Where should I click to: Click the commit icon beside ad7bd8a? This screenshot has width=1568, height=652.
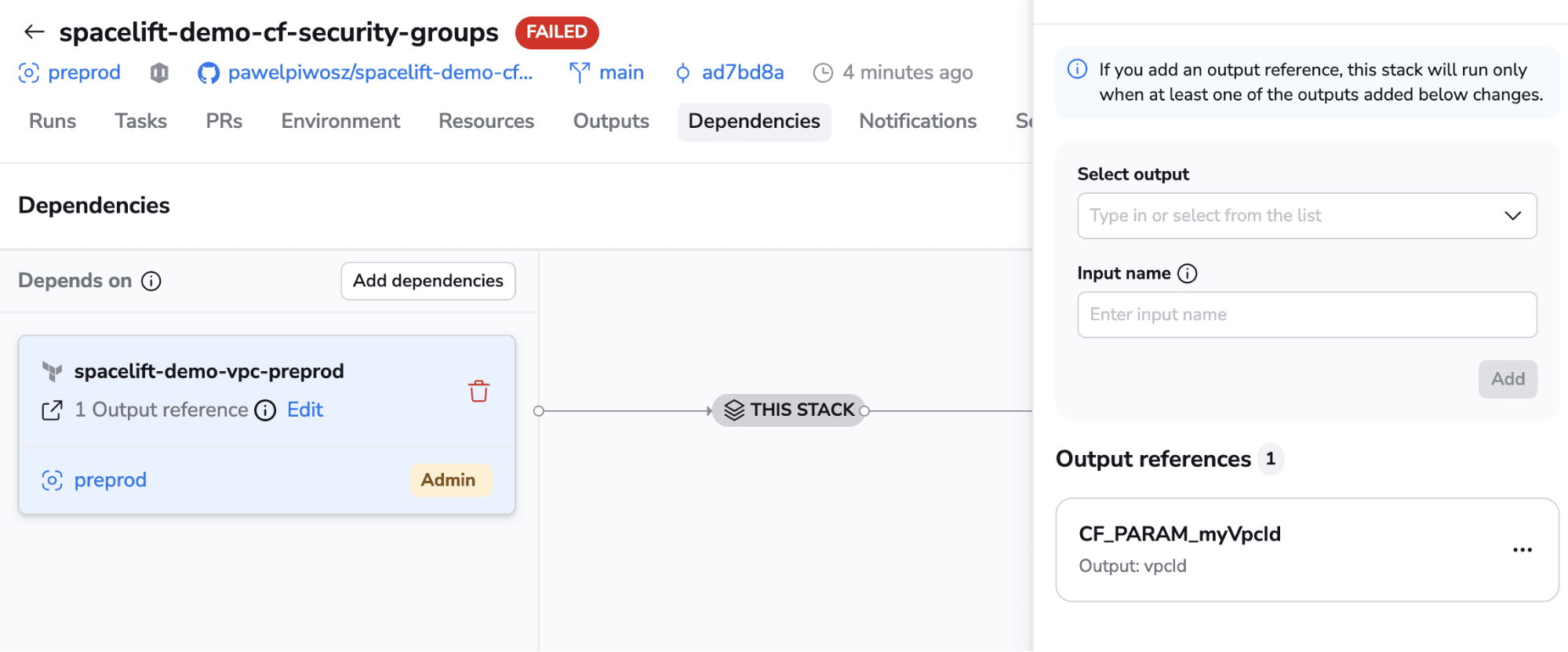682,73
